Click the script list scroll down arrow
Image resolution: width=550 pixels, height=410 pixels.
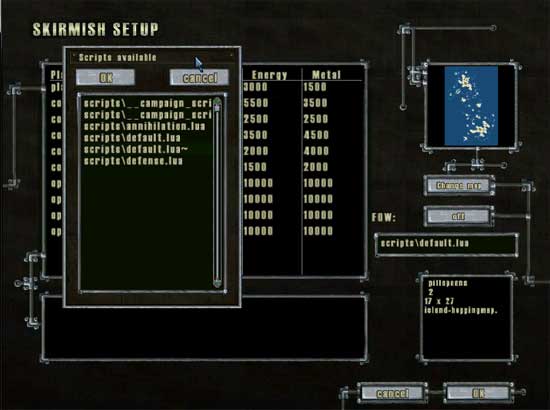[217, 283]
